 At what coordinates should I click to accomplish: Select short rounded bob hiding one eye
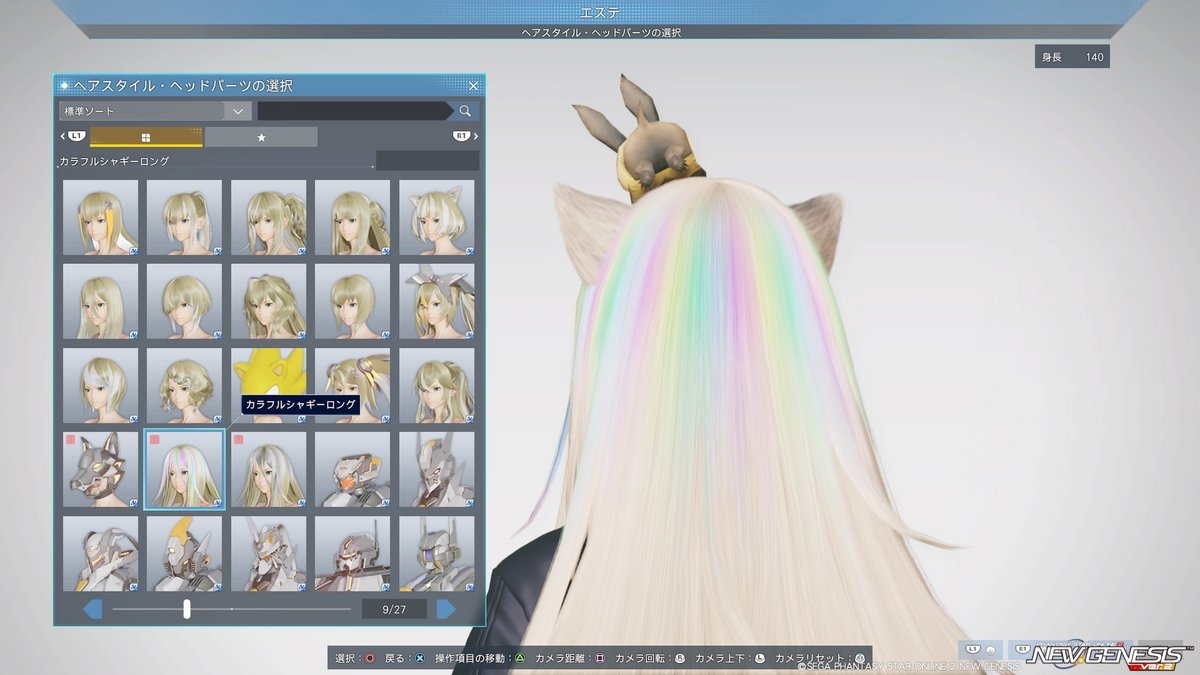(x=184, y=302)
